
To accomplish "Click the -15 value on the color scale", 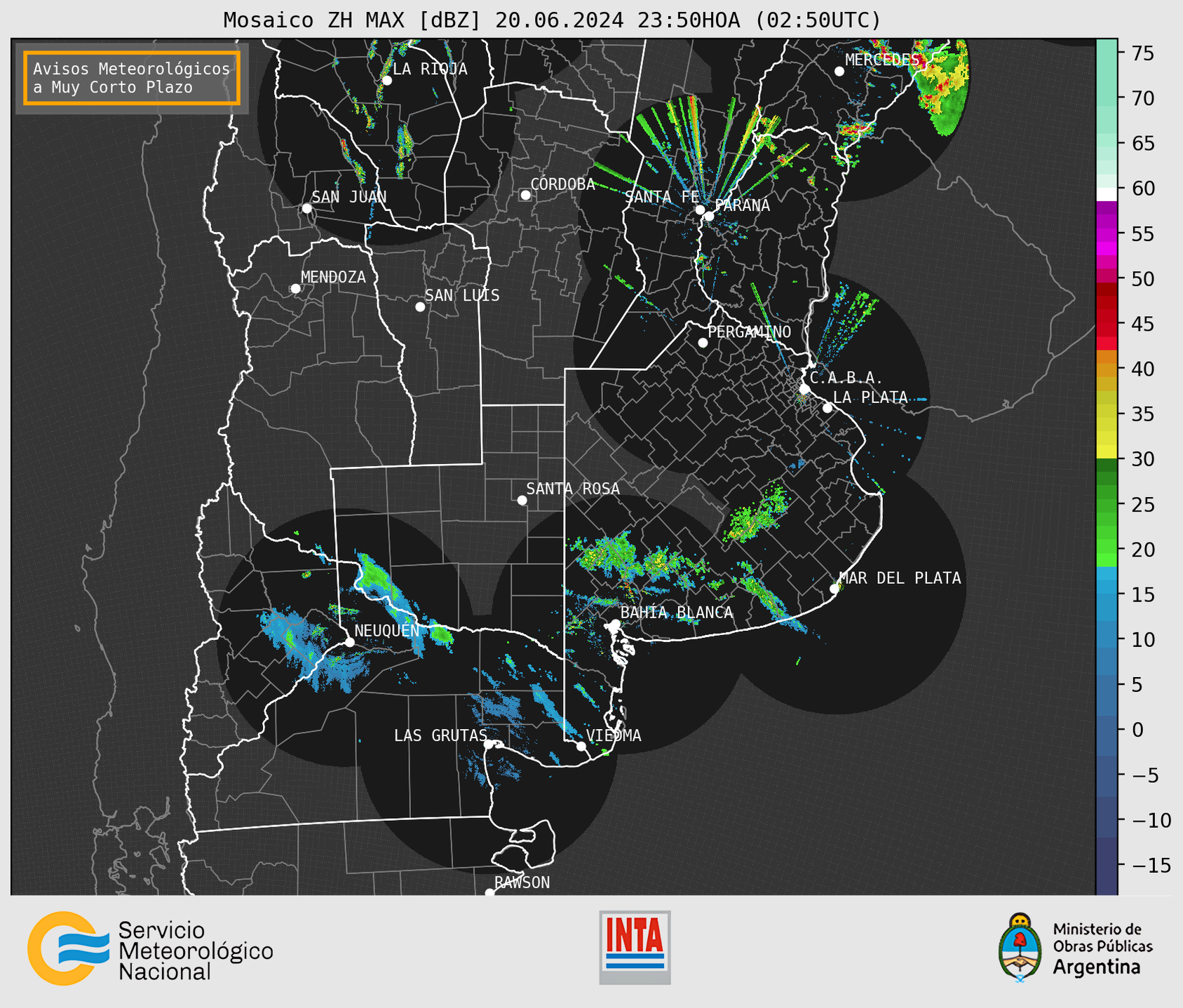I will 1151,865.
